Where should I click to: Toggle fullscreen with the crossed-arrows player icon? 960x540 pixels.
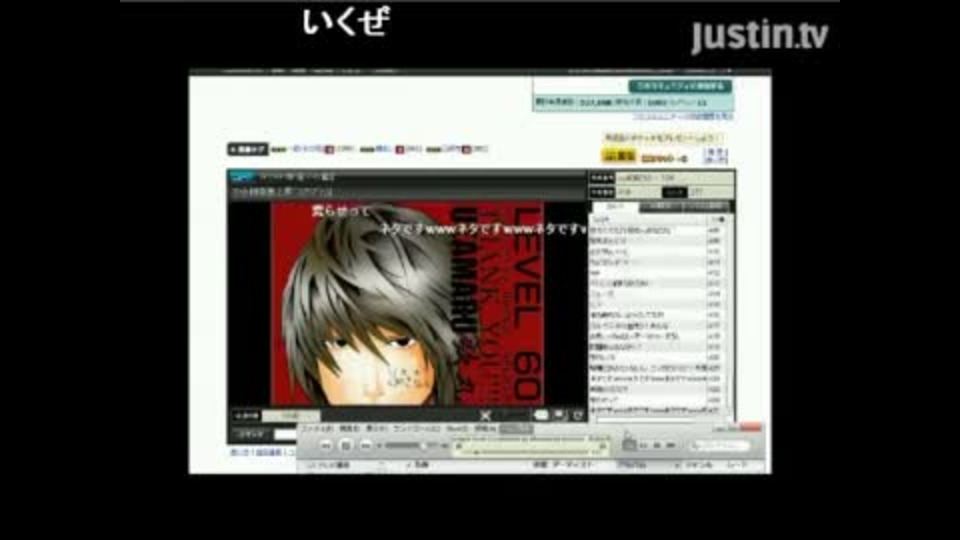tap(486, 416)
